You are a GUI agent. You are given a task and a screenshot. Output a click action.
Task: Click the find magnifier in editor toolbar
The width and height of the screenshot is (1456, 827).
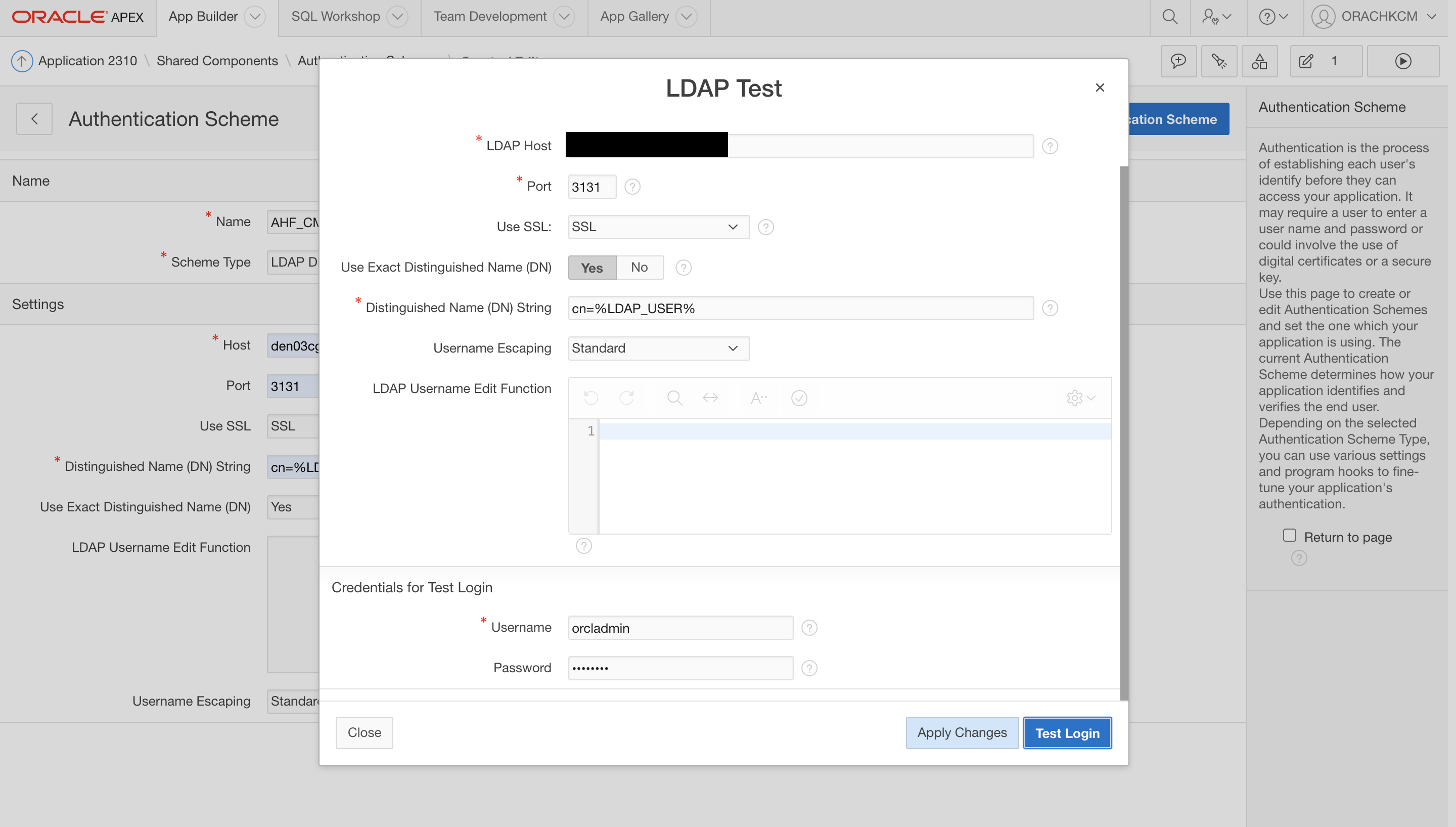(674, 398)
